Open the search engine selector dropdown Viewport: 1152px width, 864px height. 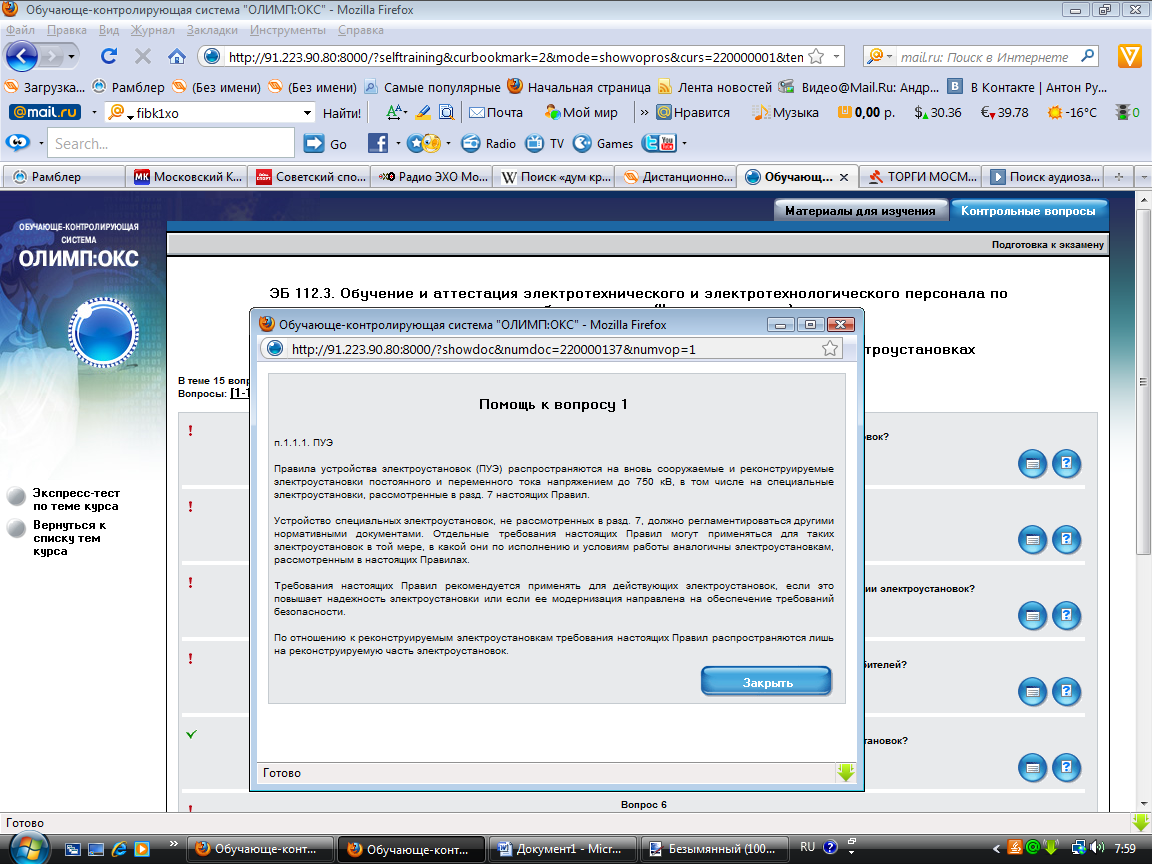[880, 57]
